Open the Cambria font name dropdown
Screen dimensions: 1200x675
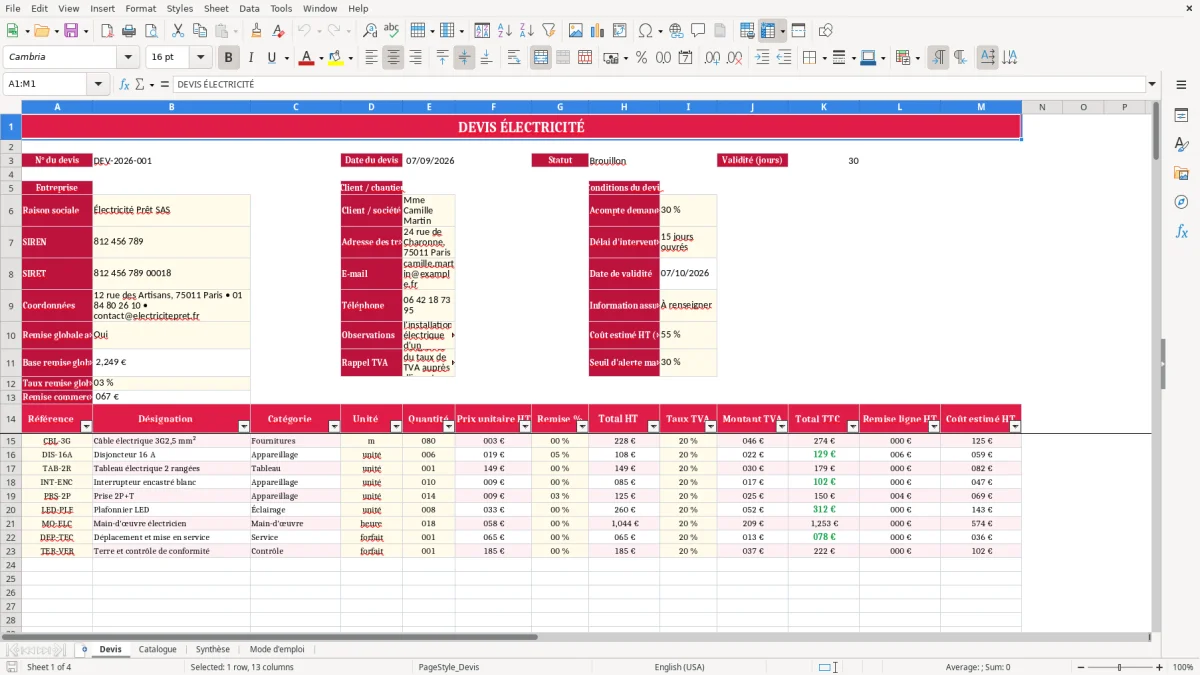click(x=129, y=58)
